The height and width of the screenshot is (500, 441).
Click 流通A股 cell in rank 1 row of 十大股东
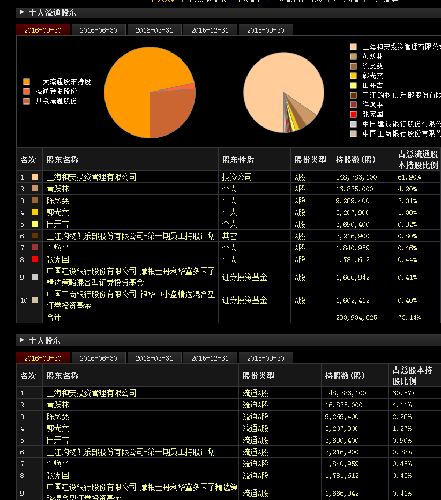pyautogui.click(x=255, y=393)
